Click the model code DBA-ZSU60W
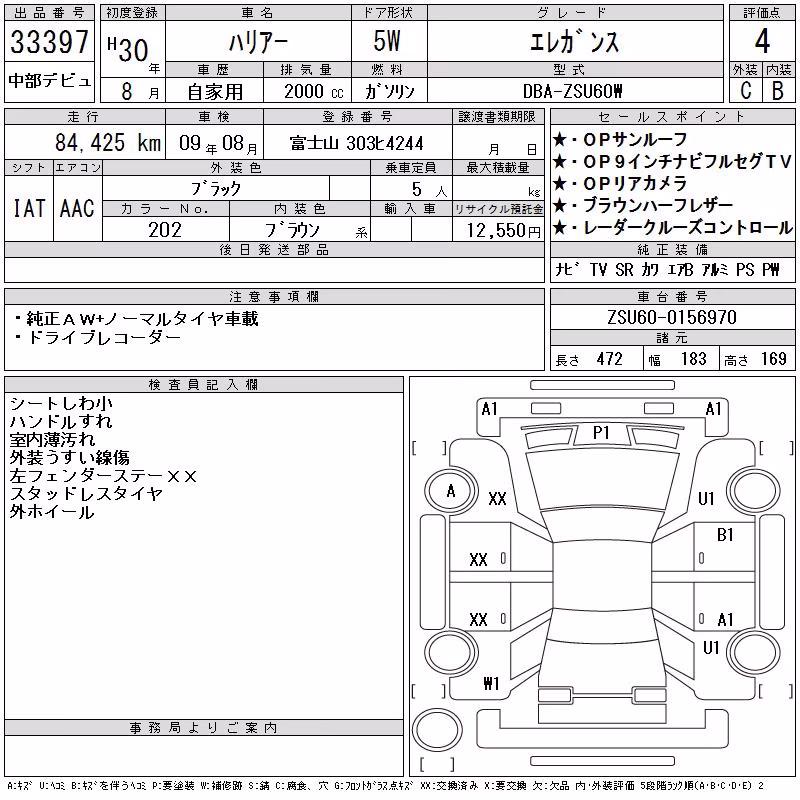This screenshot has width=800, height=800. point(572,91)
